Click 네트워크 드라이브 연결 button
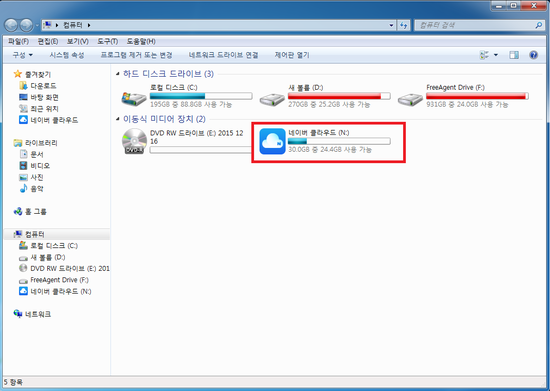Image resolution: width=550 pixels, height=391 pixels. [223, 55]
